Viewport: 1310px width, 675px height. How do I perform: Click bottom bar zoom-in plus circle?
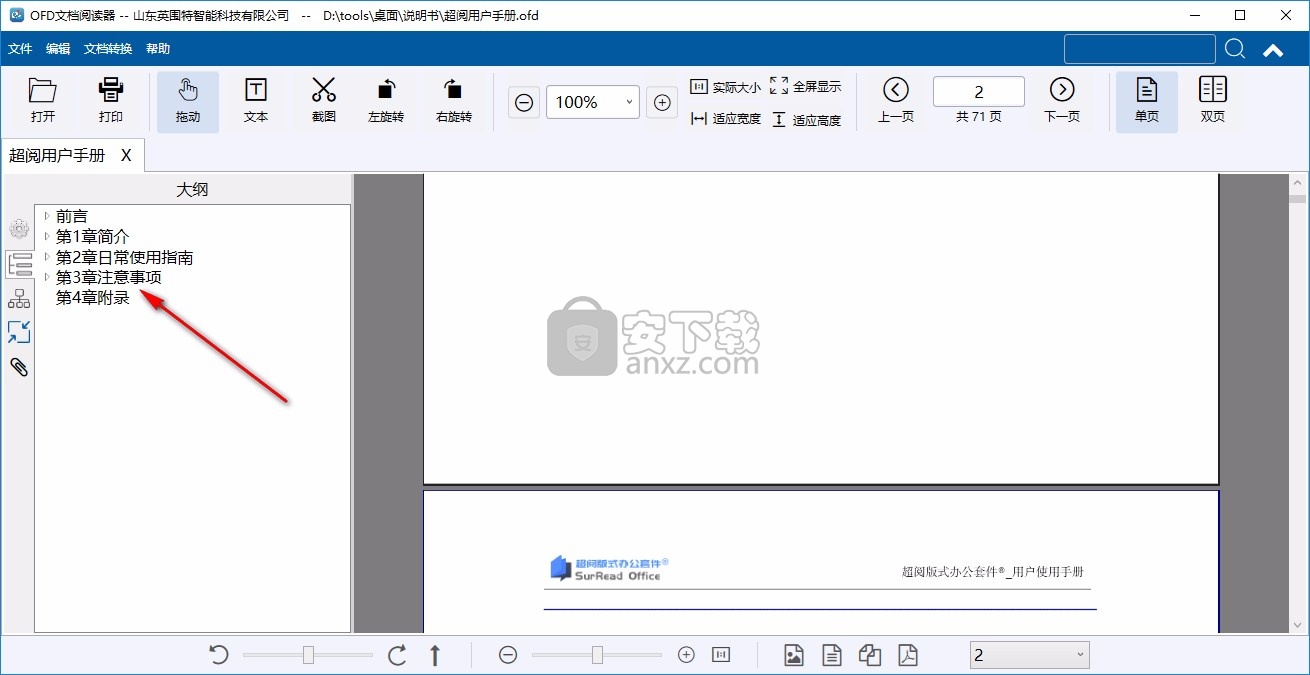(686, 655)
